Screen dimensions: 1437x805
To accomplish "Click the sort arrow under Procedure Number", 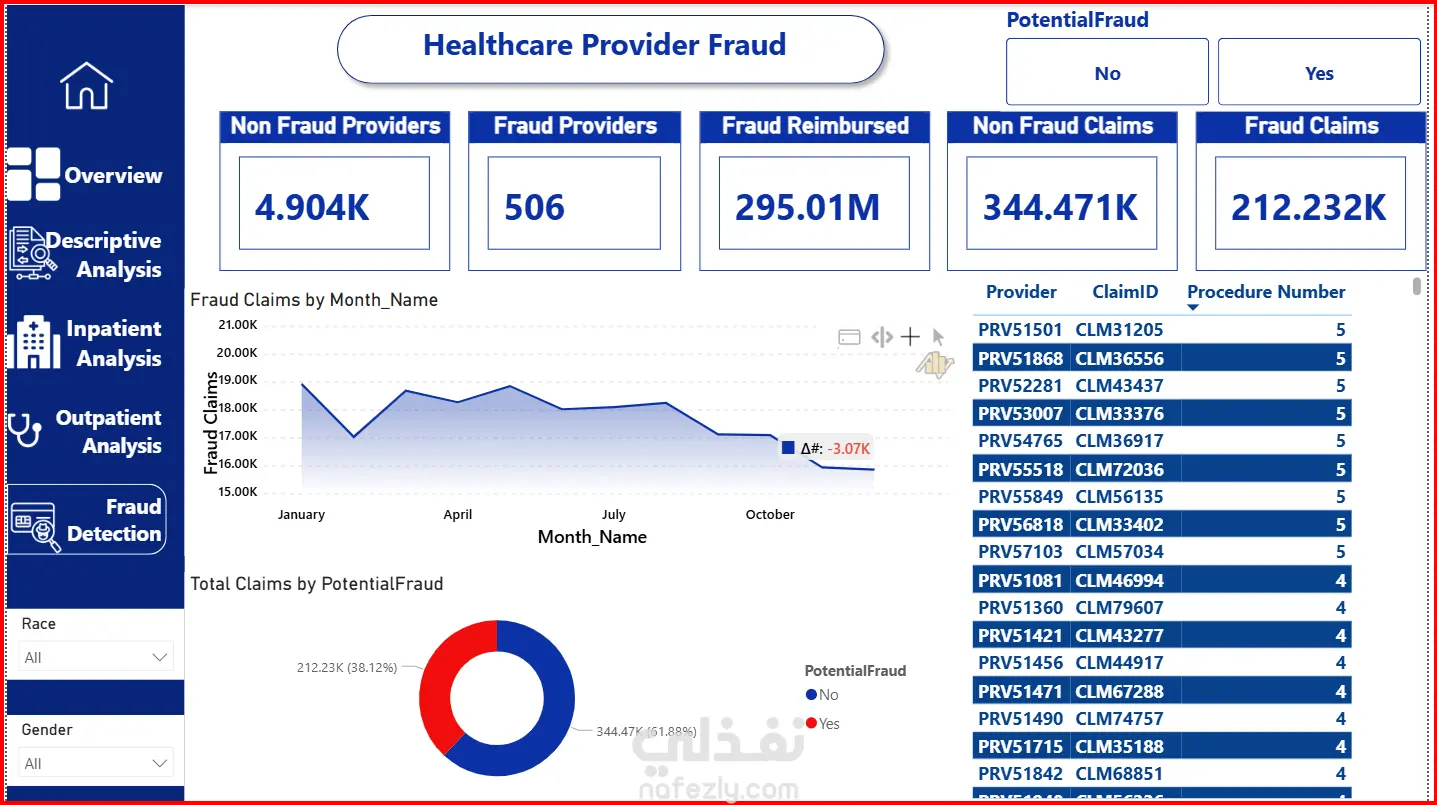I will click(x=1192, y=308).
